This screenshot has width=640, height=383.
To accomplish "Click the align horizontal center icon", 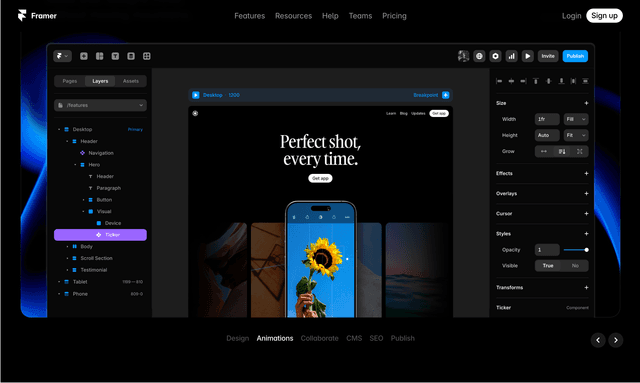I will tap(511, 81).
